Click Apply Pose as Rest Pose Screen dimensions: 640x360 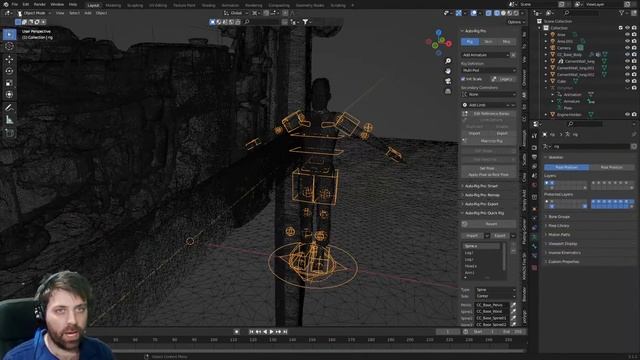tap(489, 174)
